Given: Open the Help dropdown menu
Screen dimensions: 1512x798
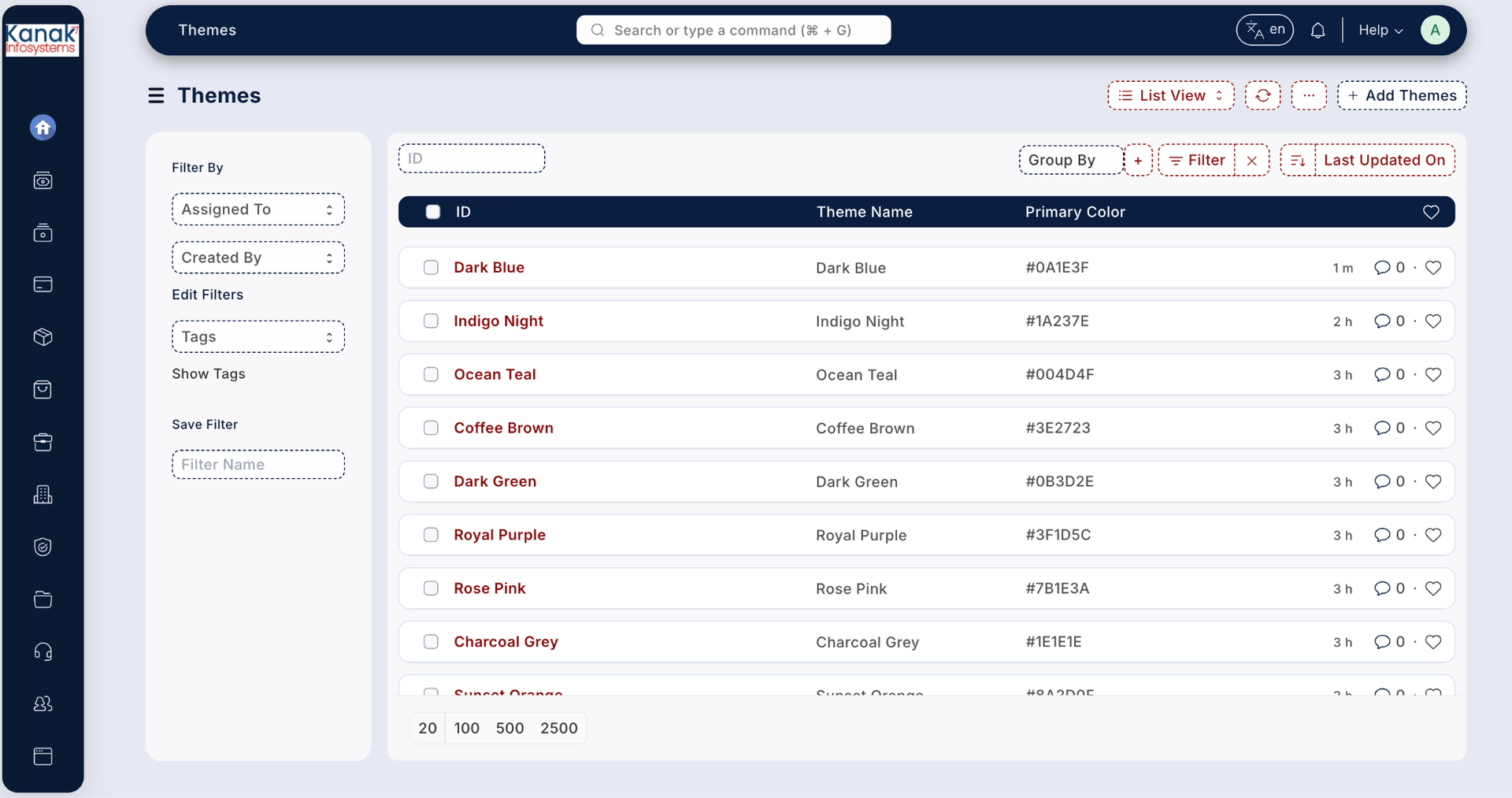Looking at the screenshot, I should (x=1380, y=30).
